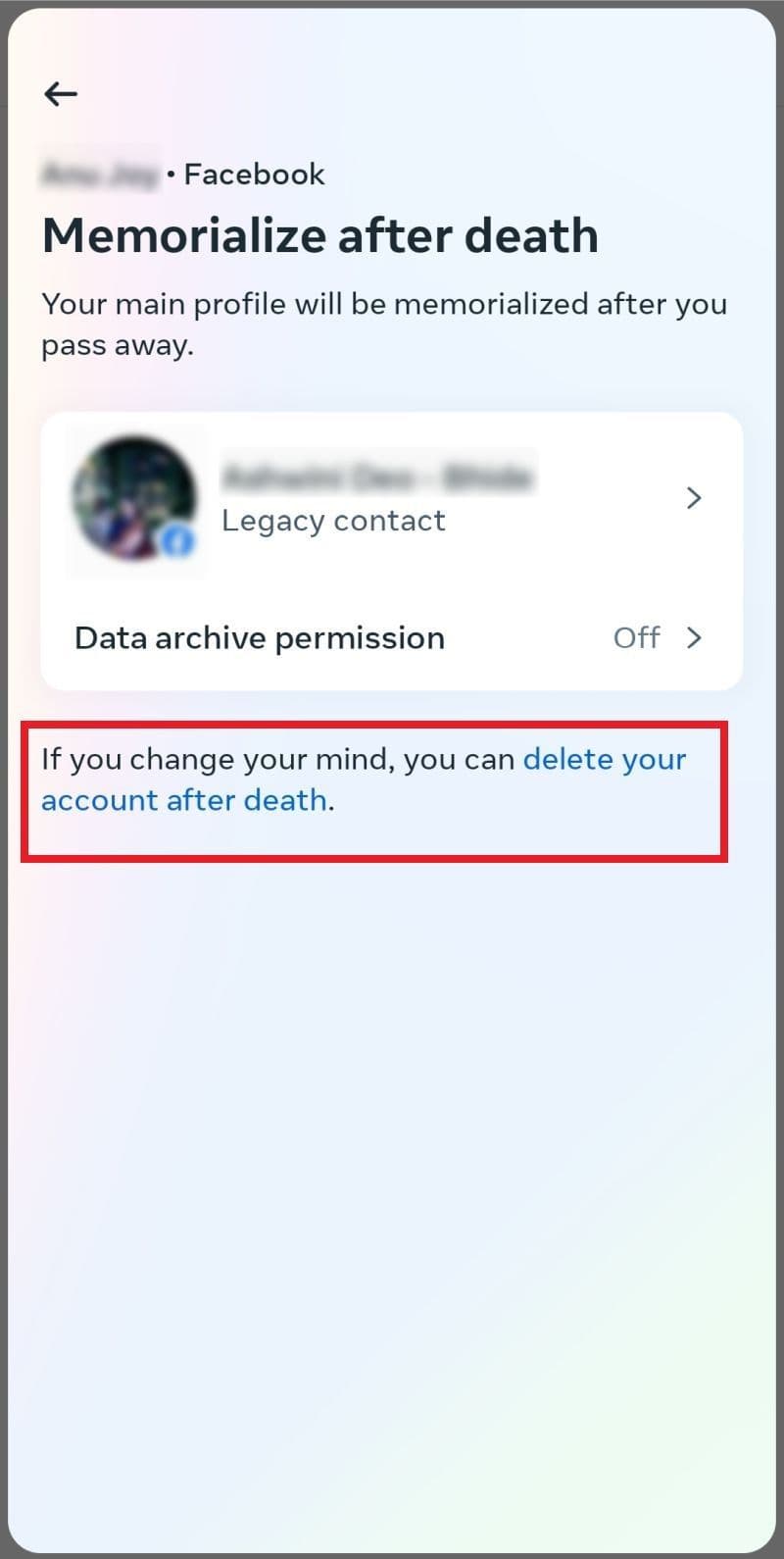The height and width of the screenshot is (1559, 784).
Task: Tap empty space between avatar and chevron
Action: point(608,498)
